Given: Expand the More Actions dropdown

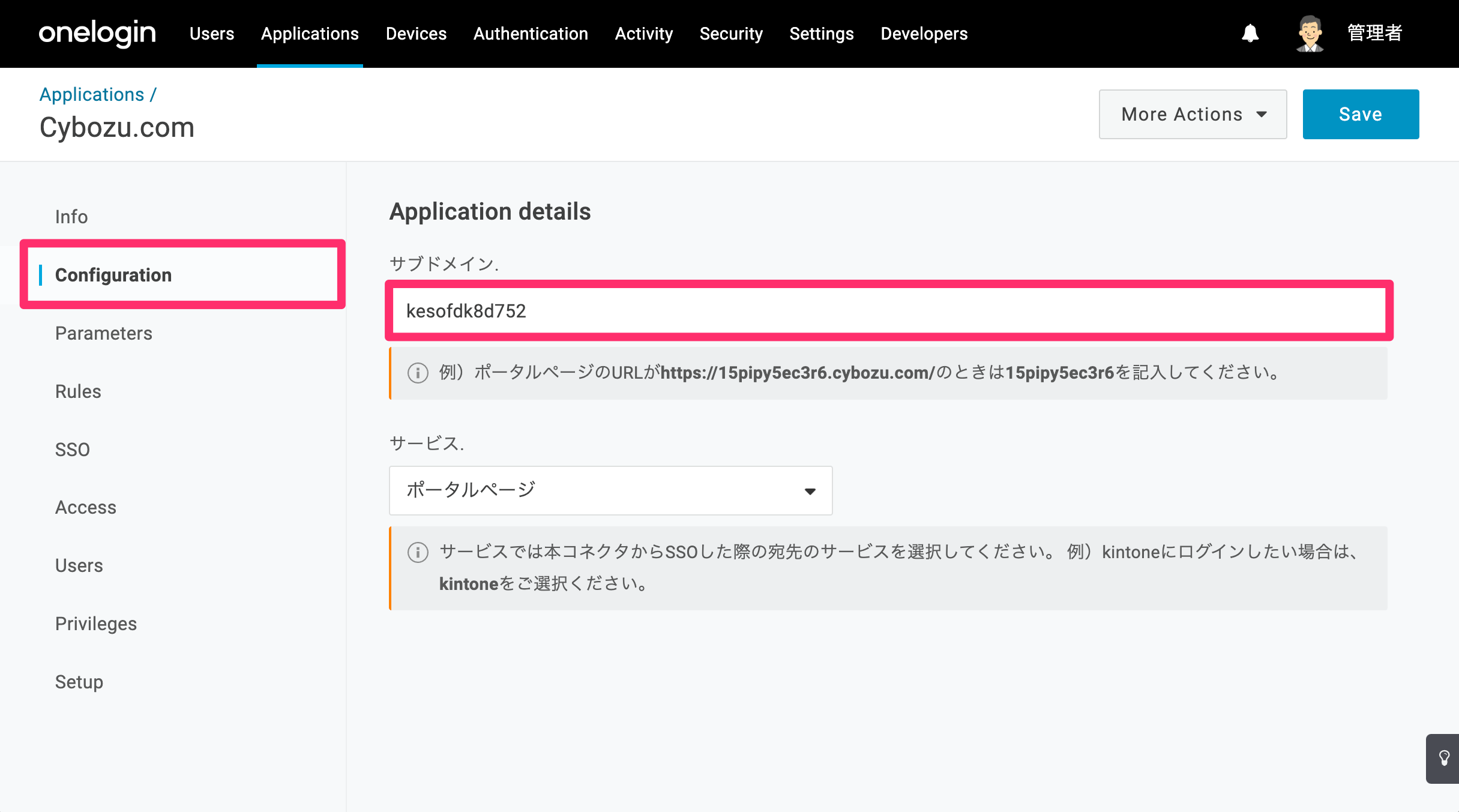Looking at the screenshot, I should pos(1193,114).
